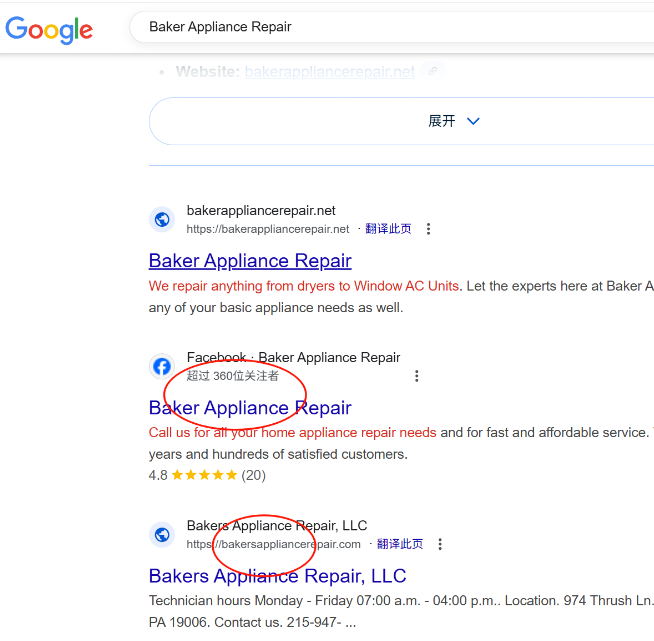Image resolution: width=654 pixels, height=641 pixels.
Task: Click the 4.8 star rating with 20 reviews
Action: pos(207,475)
